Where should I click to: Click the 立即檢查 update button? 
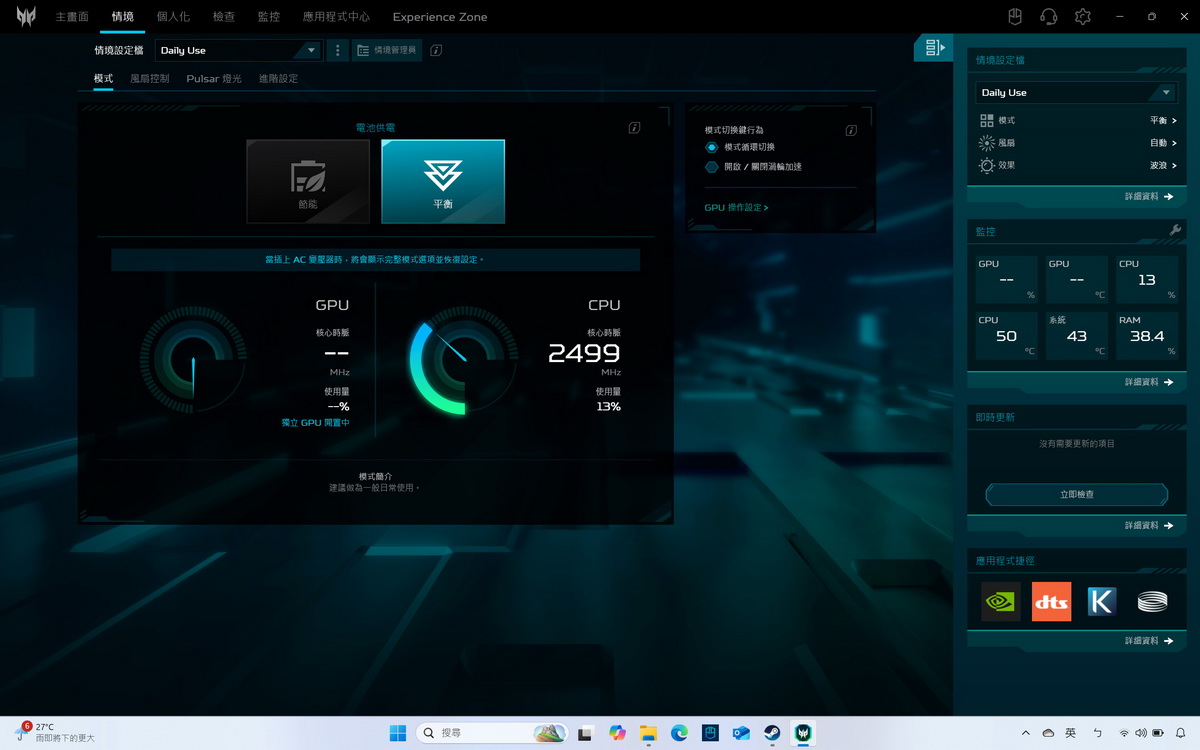(1076, 494)
